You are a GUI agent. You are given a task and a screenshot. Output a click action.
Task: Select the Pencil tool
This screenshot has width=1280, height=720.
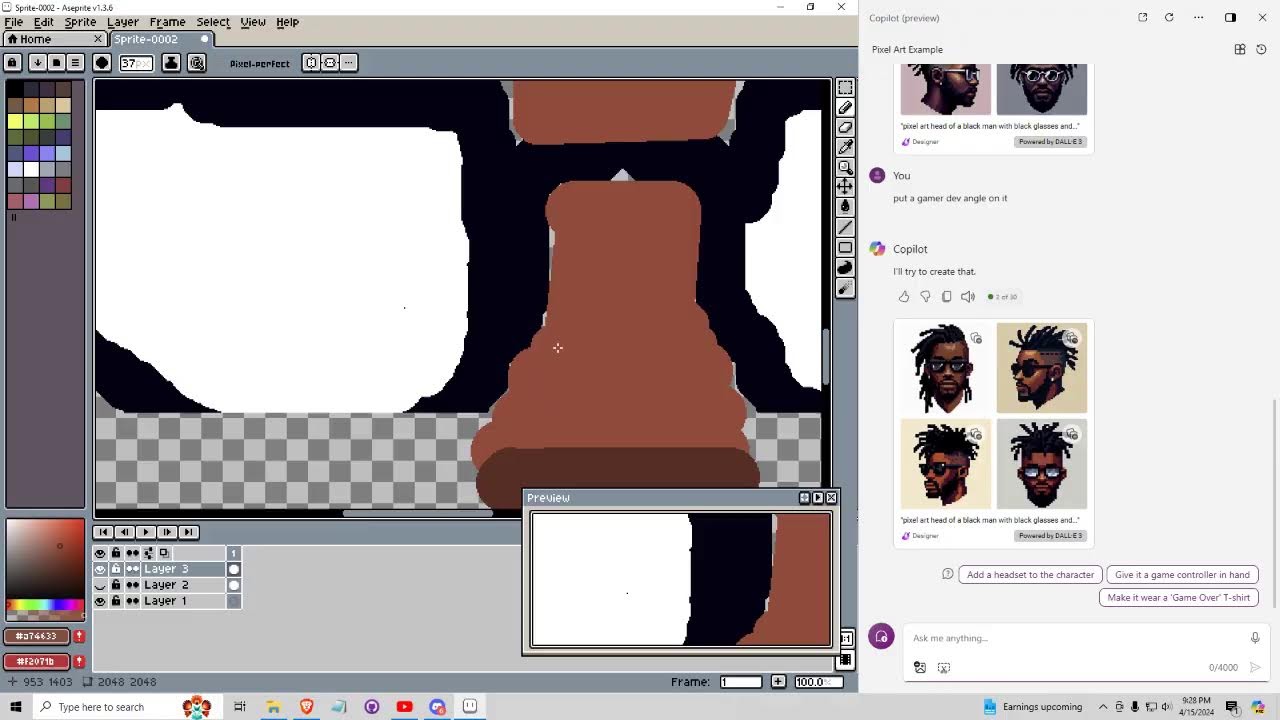pyautogui.click(x=845, y=108)
